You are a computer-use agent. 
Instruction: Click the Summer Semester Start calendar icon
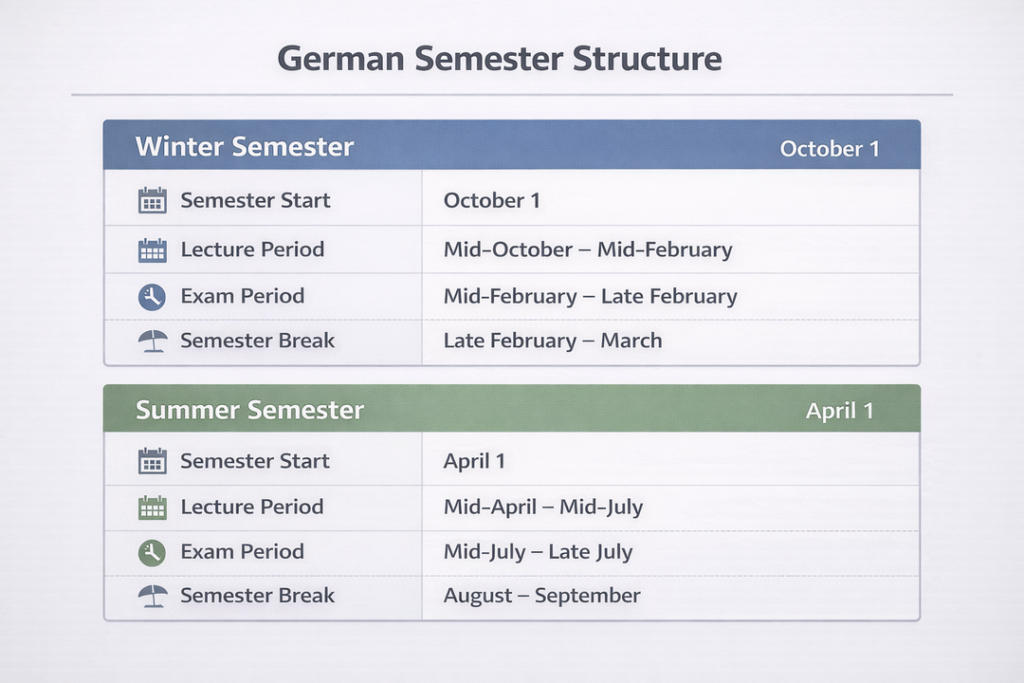click(152, 461)
